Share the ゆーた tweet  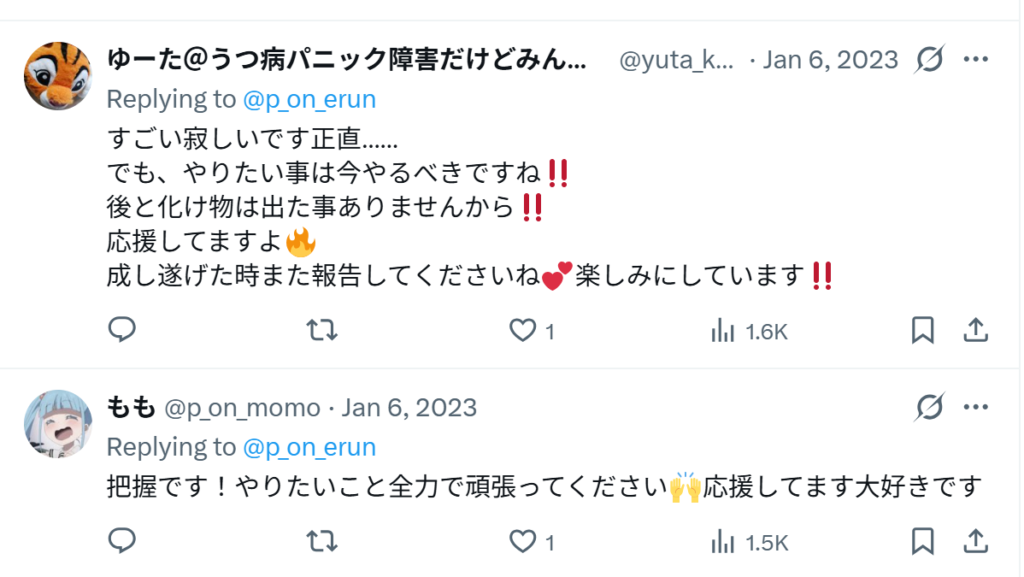point(975,330)
